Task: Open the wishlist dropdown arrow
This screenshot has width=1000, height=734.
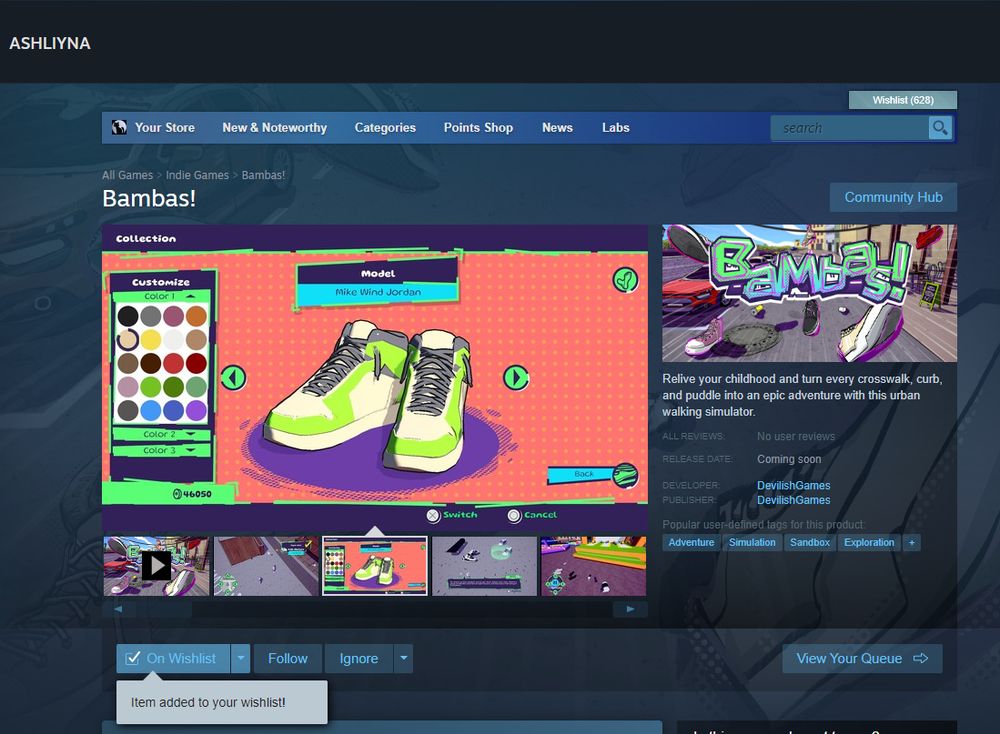Action: pos(240,658)
